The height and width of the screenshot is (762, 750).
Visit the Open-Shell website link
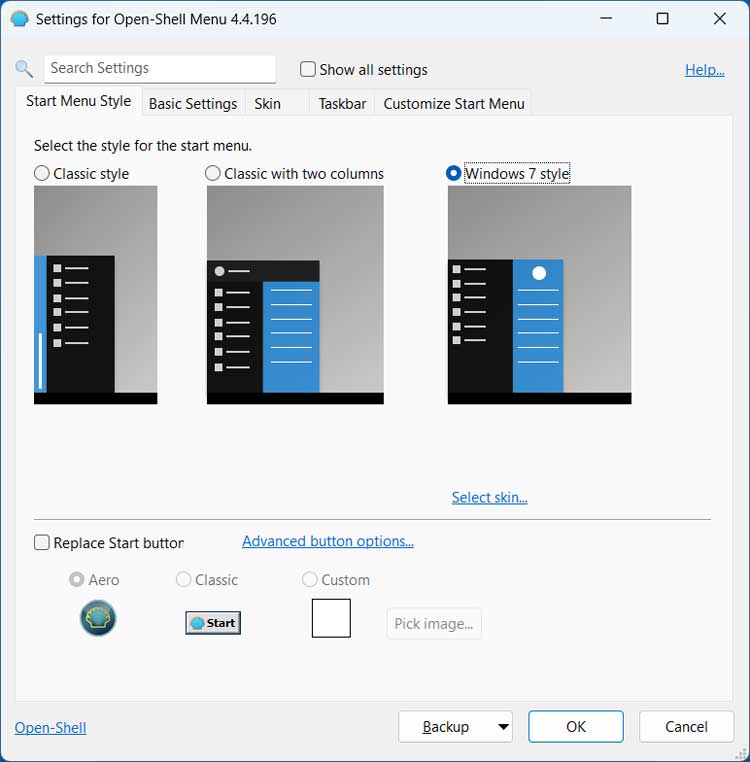click(x=51, y=727)
